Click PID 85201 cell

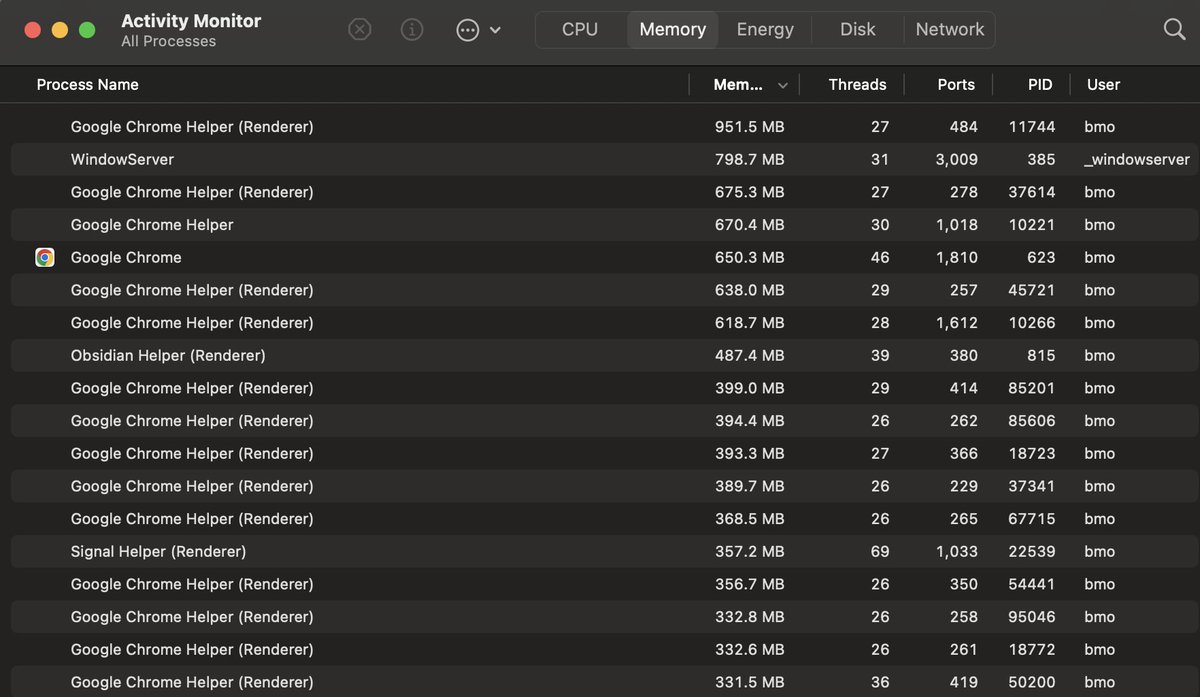click(x=1032, y=388)
